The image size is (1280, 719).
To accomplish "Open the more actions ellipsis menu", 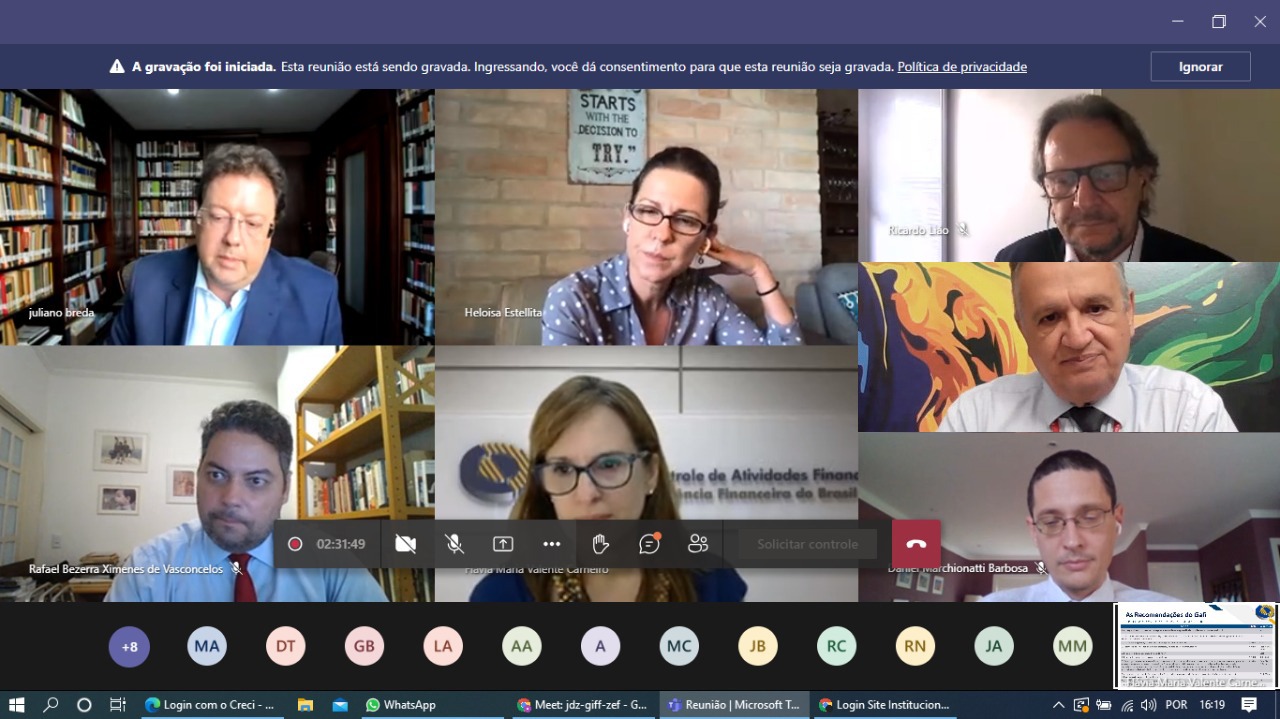I will coord(552,544).
